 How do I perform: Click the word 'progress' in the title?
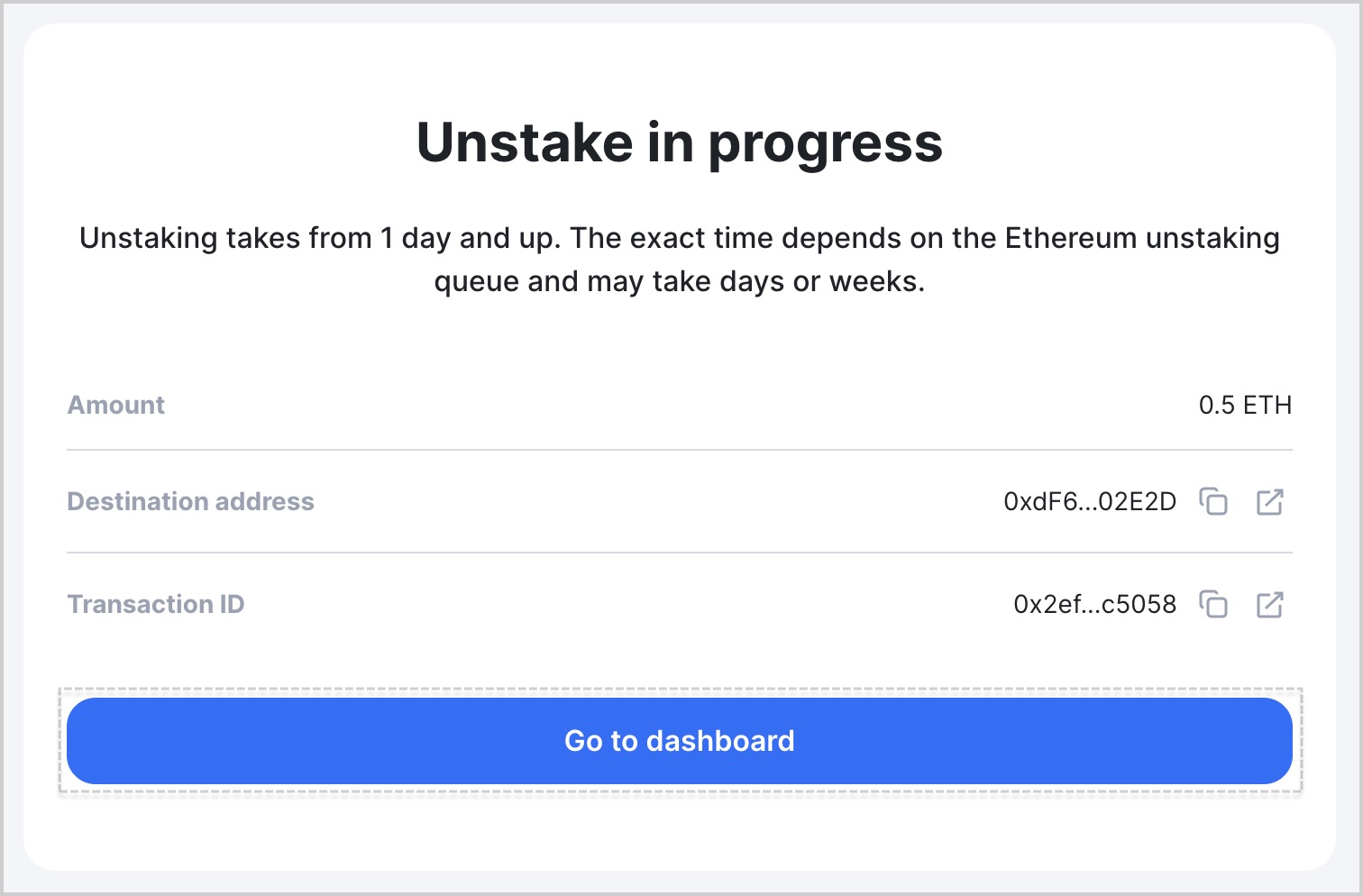pos(825,144)
